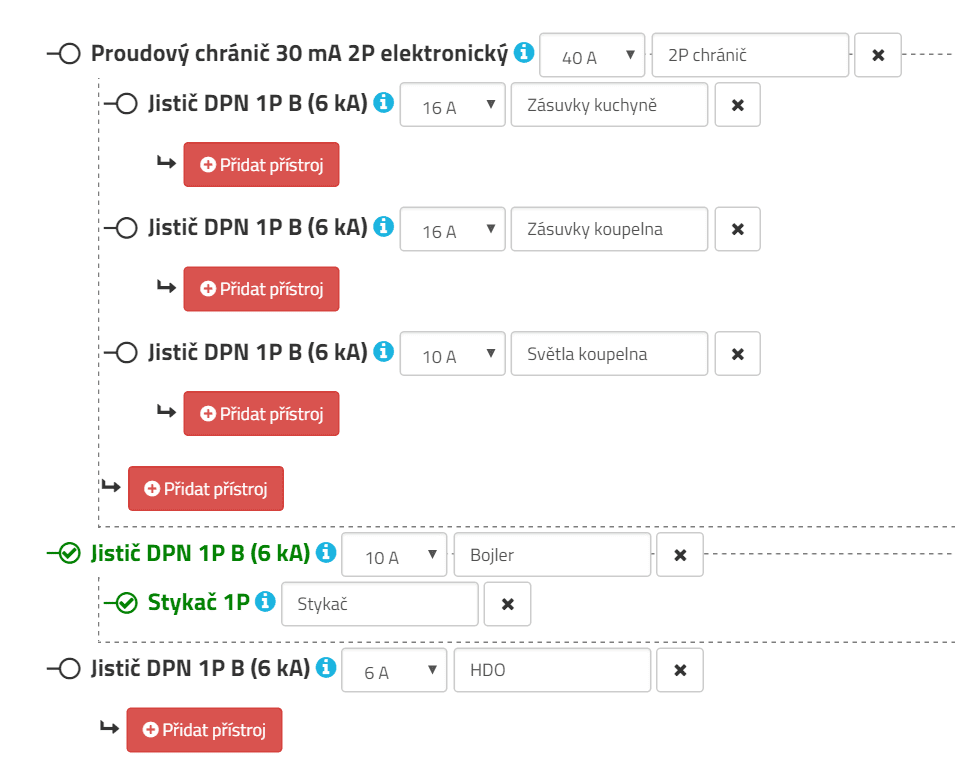The height and width of the screenshot is (774, 955).
Task: Open the 40 A current dropdown
Action: click(593, 56)
